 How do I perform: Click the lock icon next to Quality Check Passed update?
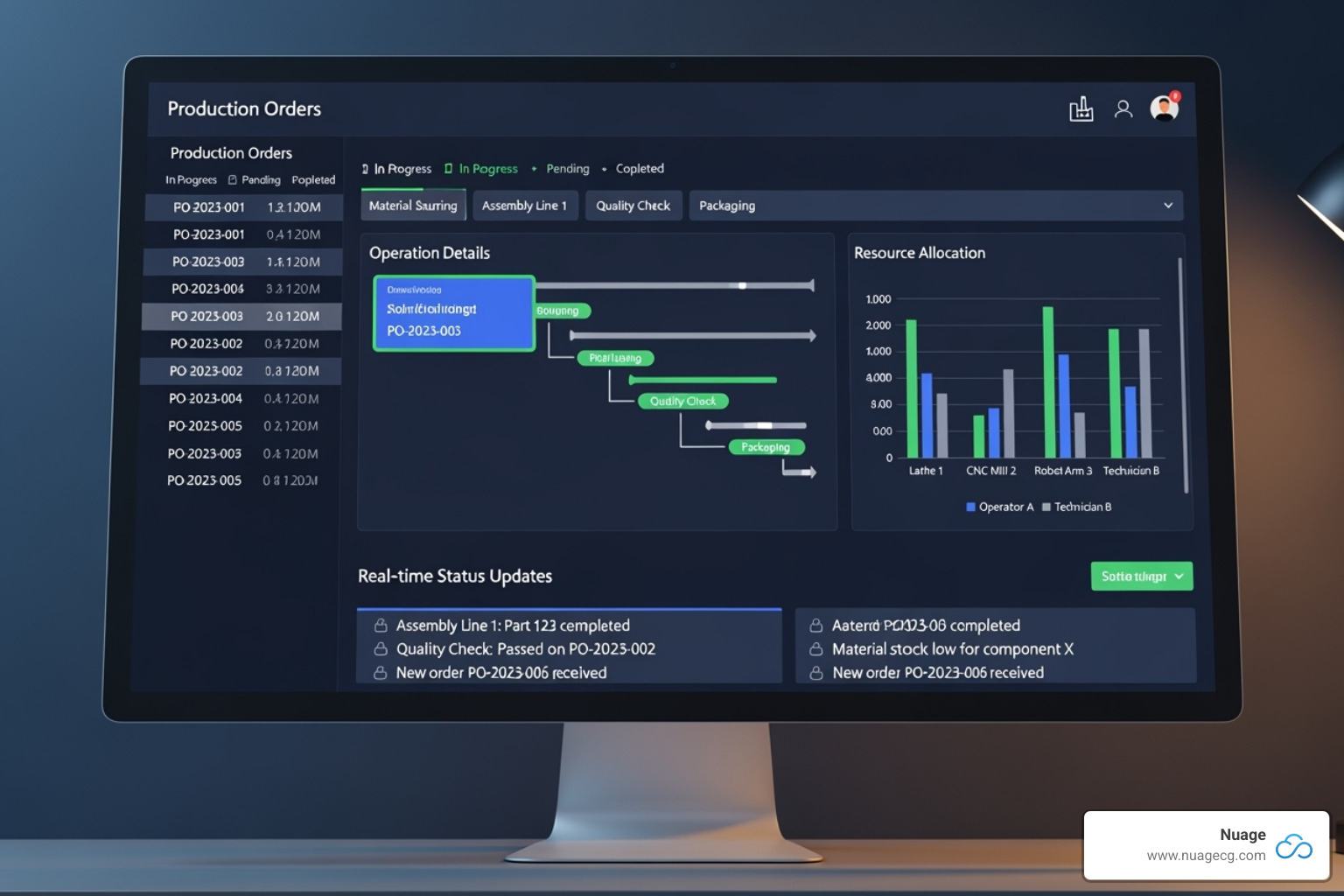pyautogui.click(x=381, y=648)
